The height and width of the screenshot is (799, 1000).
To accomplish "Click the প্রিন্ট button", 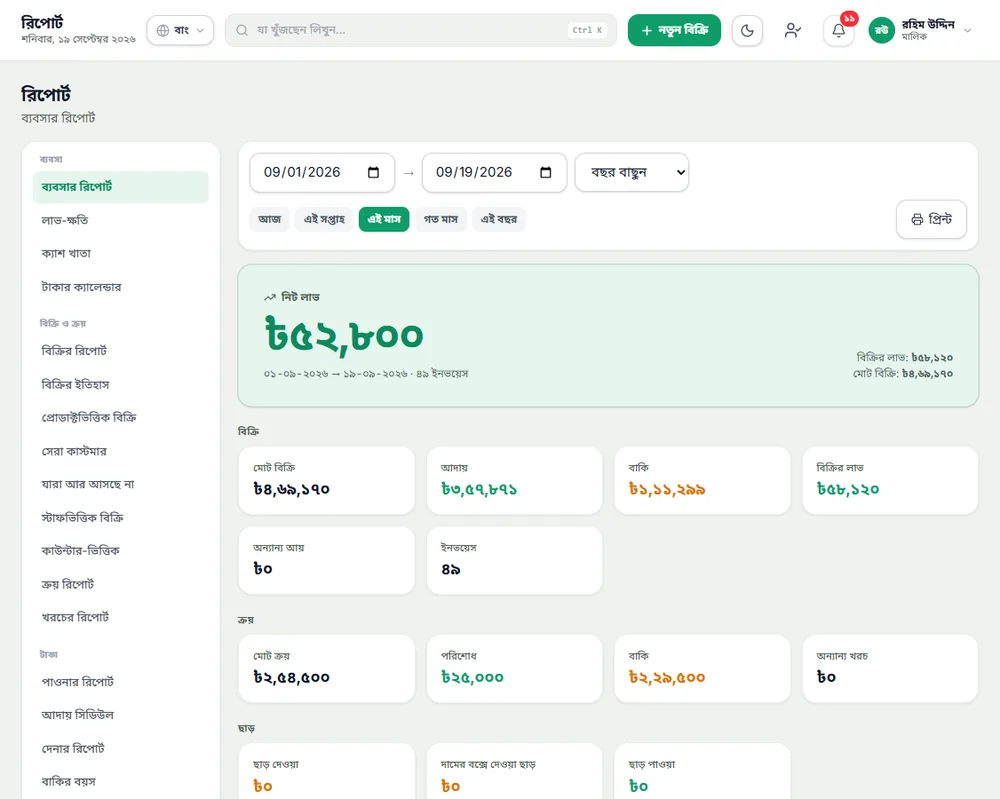I will [x=931, y=219].
